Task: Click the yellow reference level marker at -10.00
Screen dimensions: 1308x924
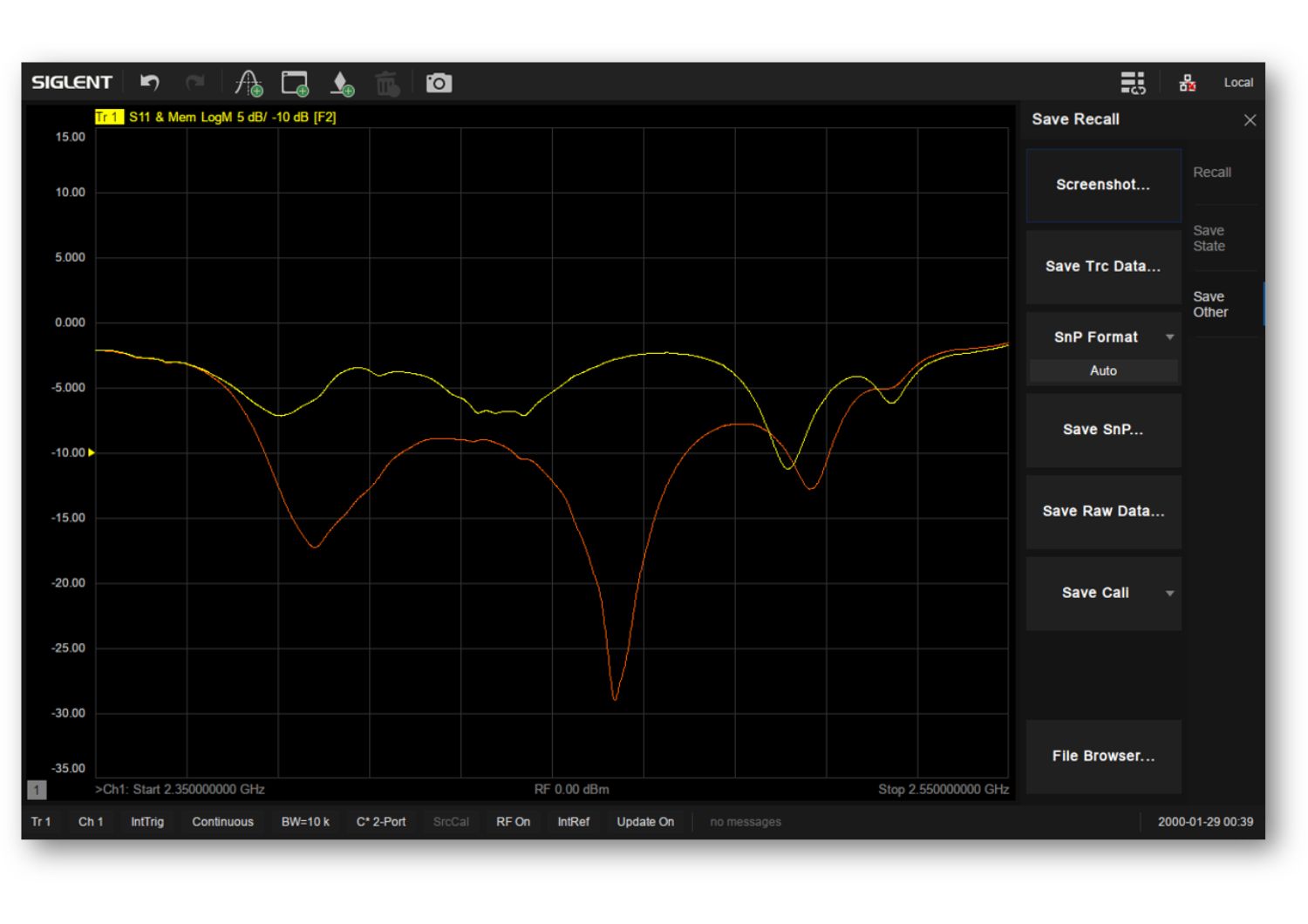Action: (x=91, y=452)
